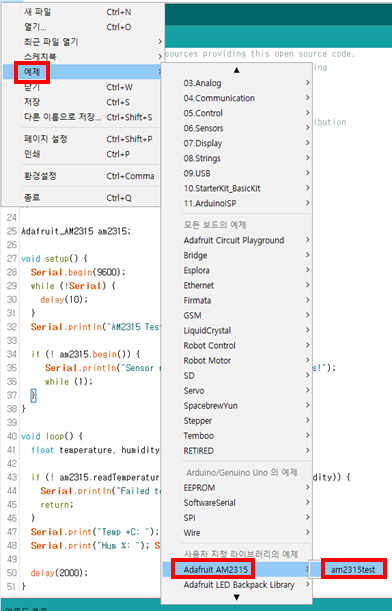Expand 09.USB examples
The width and height of the screenshot is (392, 611).
pos(237,173)
